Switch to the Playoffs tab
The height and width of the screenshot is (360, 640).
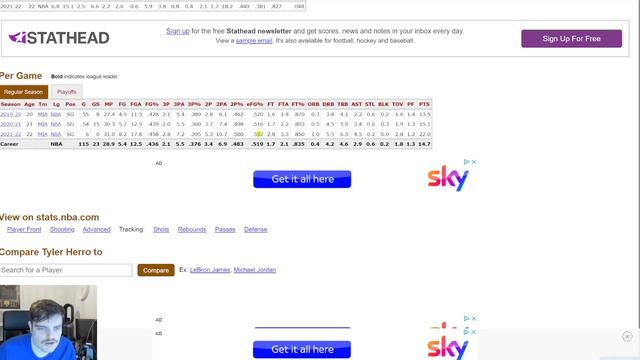coord(67,92)
